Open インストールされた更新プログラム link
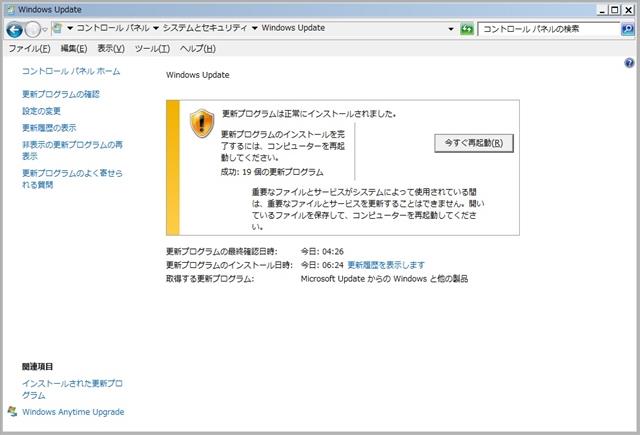Image resolution: width=640 pixels, height=435 pixels. point(72,389)
